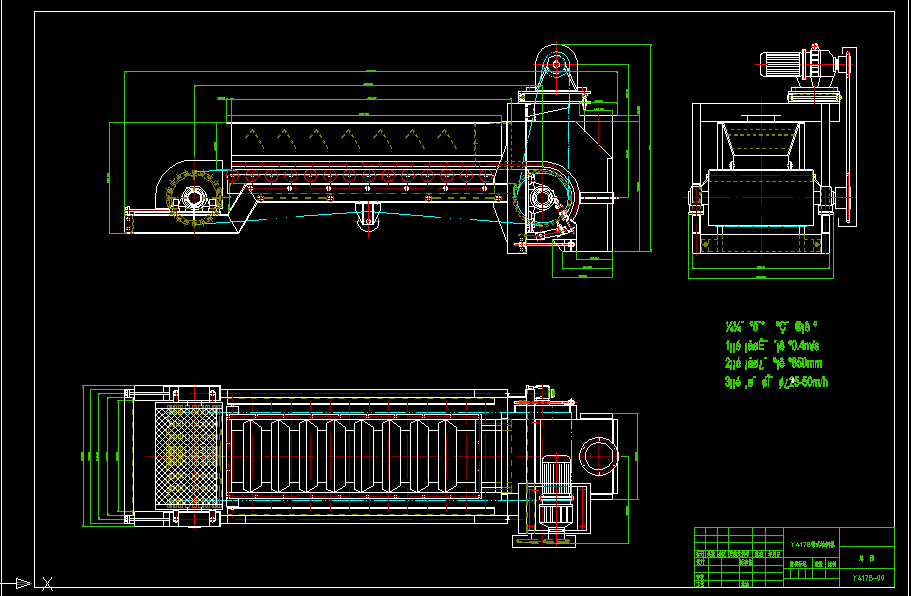The width and height of the screenshot is (911, 596).
Task: Select the right drive sprocket in side elevation
Action: (544, 197)
